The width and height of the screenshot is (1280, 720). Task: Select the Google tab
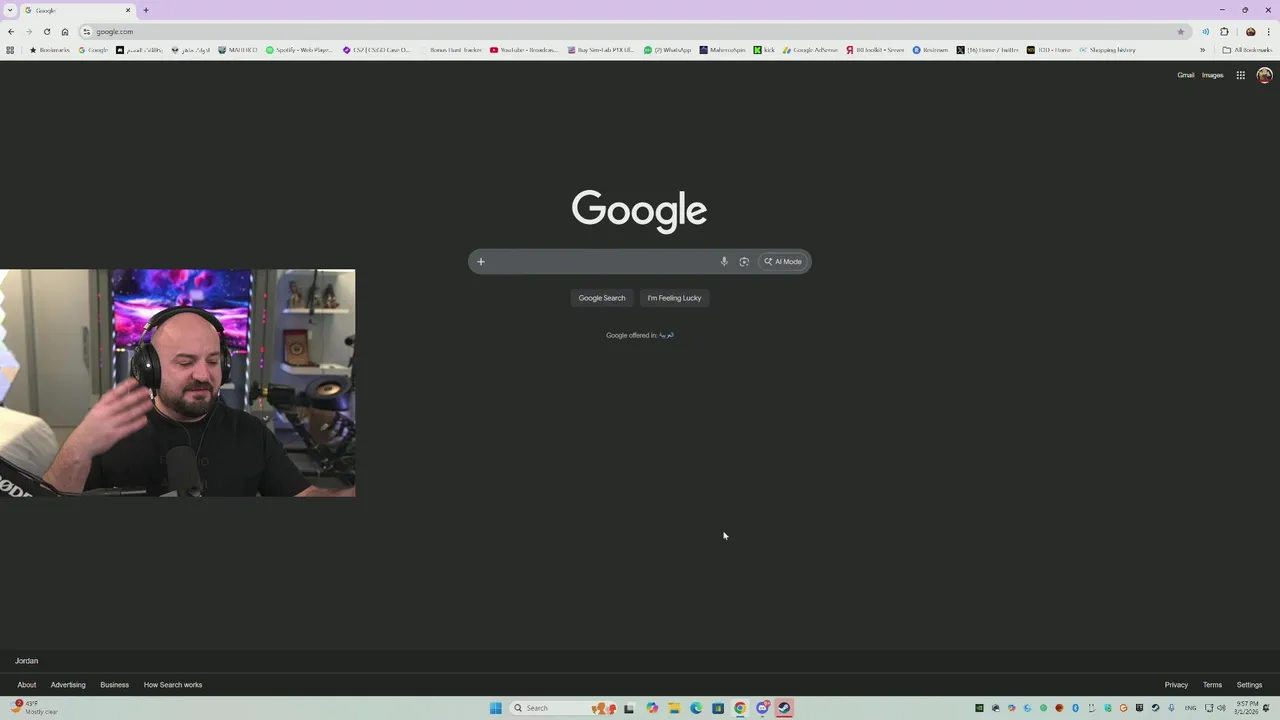(78, 10)
